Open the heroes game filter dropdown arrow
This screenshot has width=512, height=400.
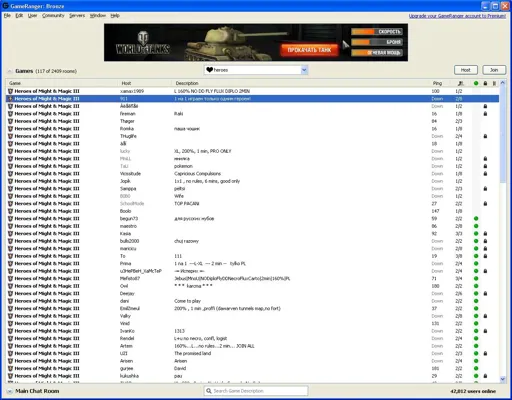point(304,70)
